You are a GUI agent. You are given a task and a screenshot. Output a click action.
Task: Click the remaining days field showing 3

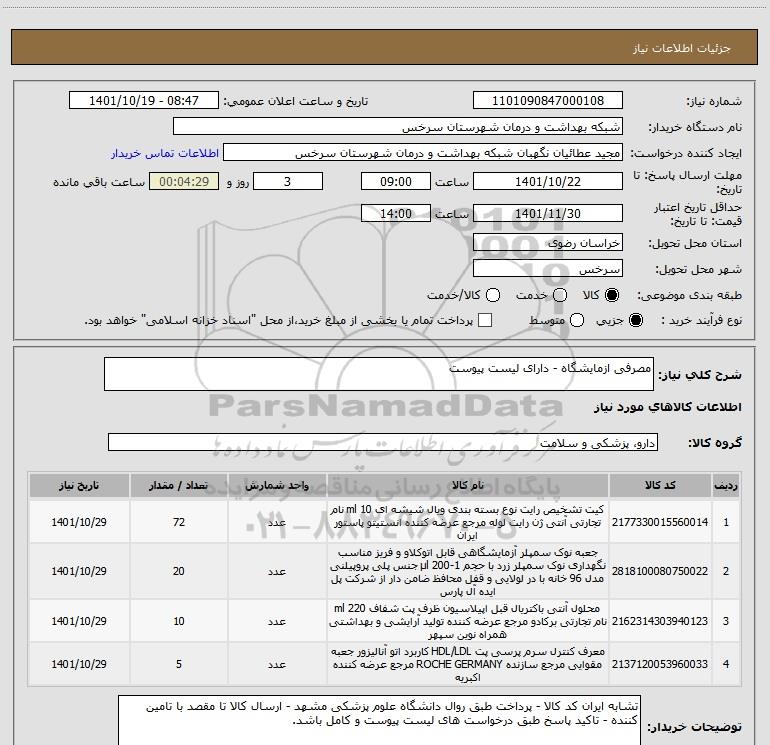pos(288,181)
